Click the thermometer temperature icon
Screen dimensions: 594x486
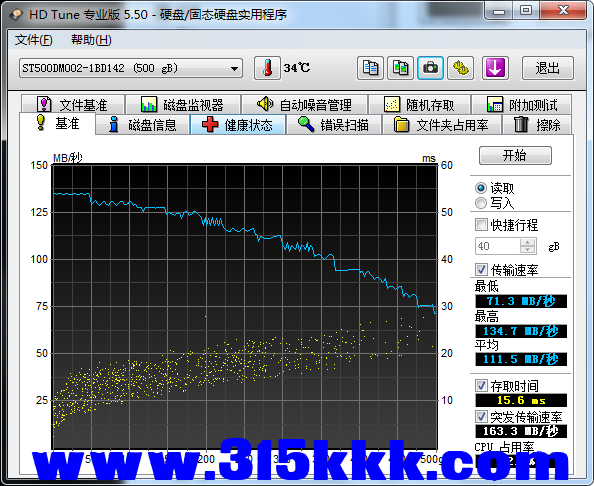coord(267,68)
